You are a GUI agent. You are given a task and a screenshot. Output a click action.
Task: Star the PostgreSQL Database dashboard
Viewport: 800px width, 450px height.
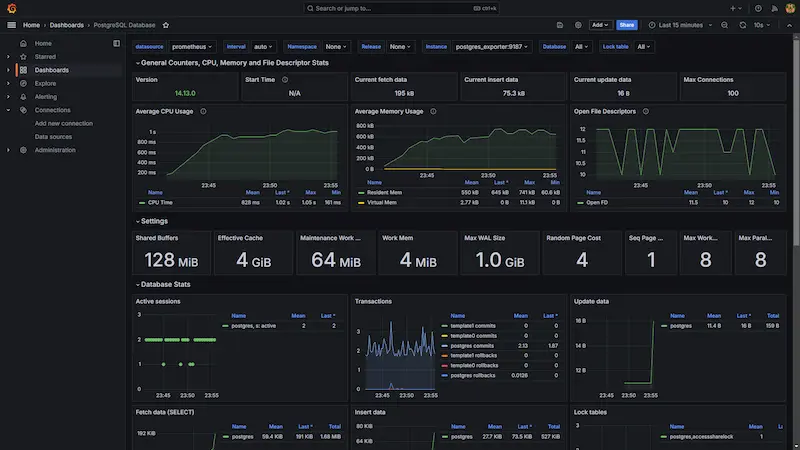coord(166,25)
